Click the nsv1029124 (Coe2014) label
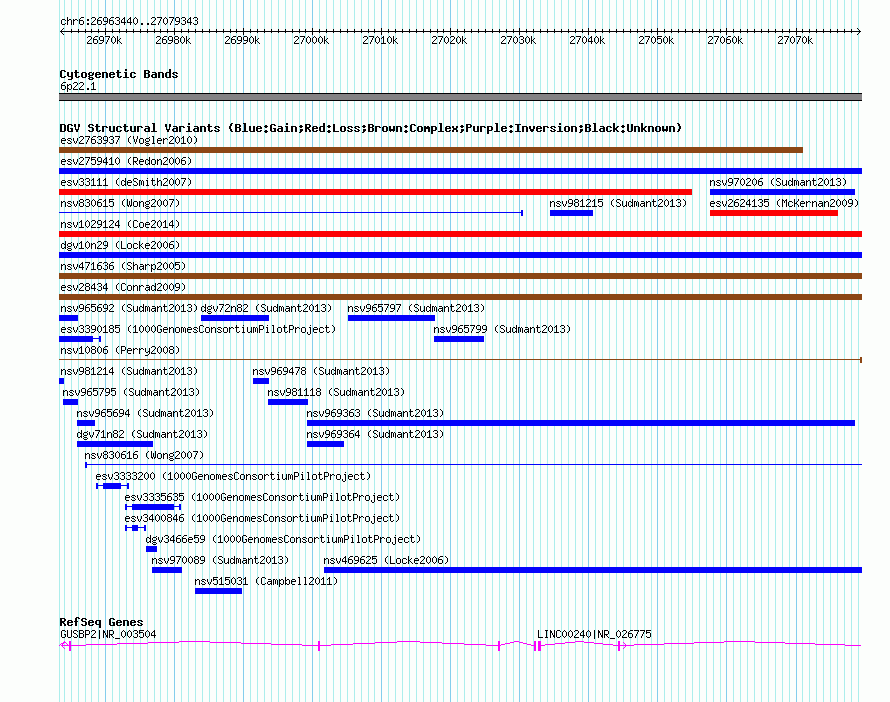This screenshot has height=702, width=890. click(120, 224)
